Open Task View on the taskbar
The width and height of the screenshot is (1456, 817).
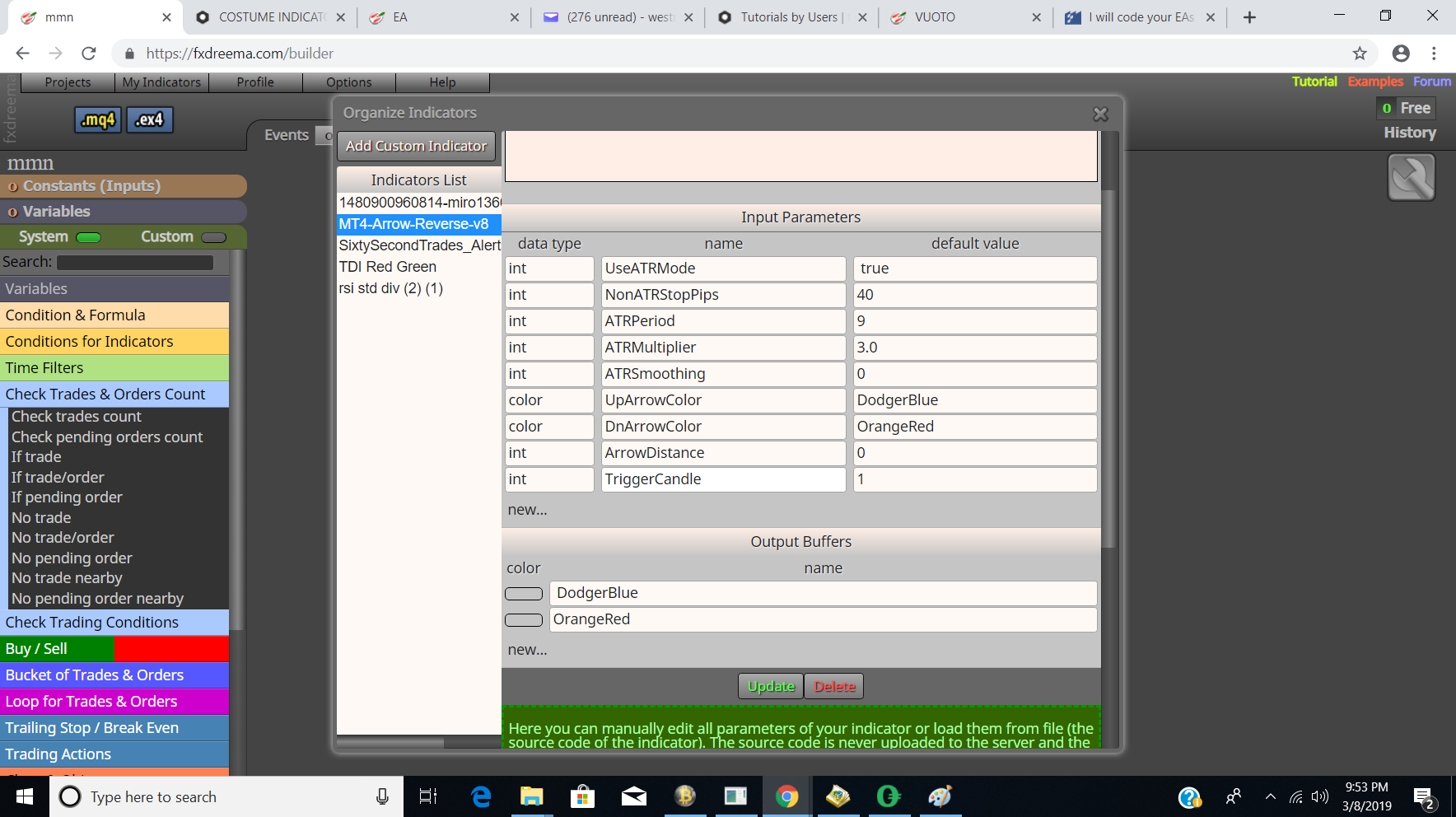[x=428, y=796]
